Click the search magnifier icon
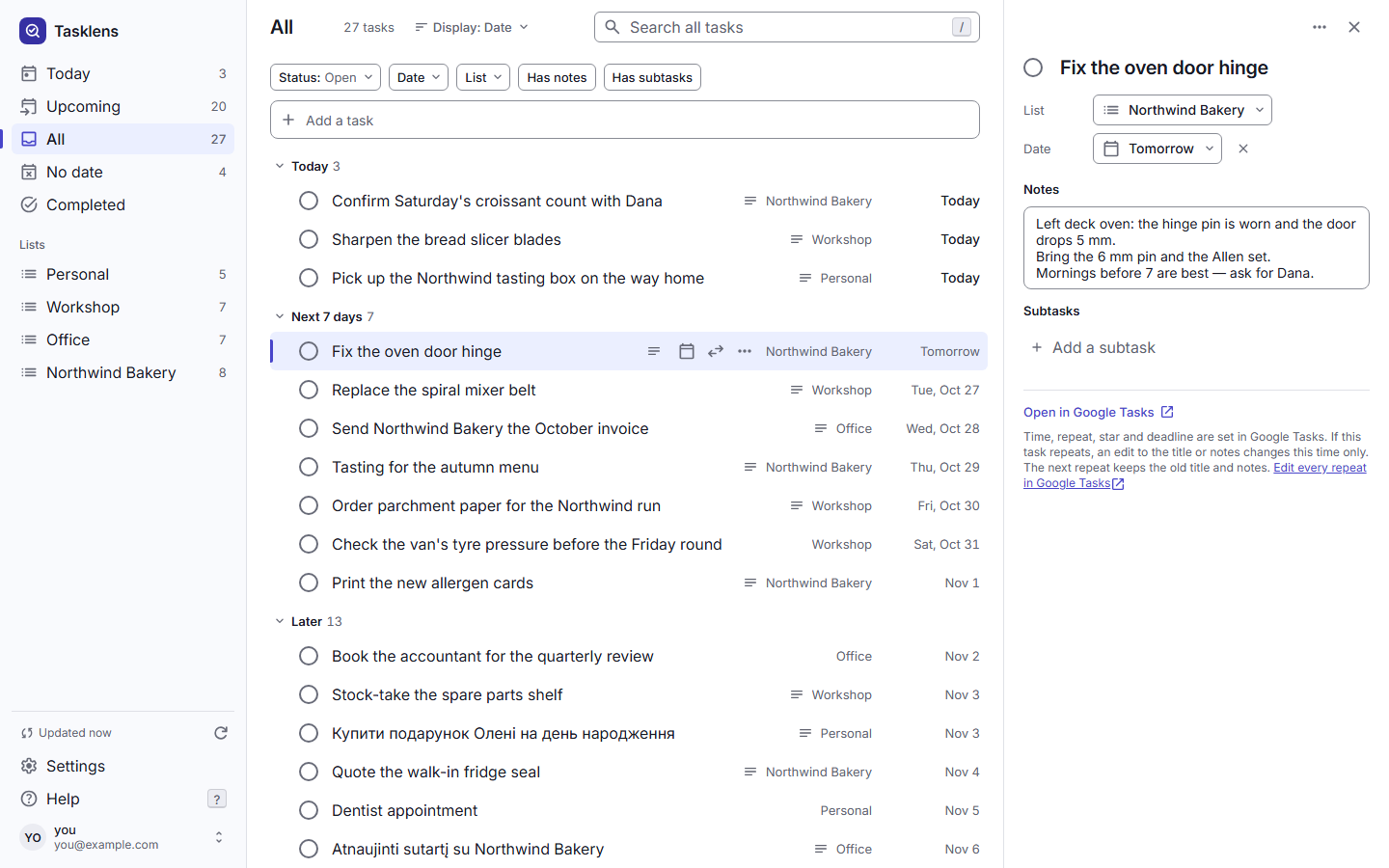This screenshot has height=868, width=1389. [612, 27]
